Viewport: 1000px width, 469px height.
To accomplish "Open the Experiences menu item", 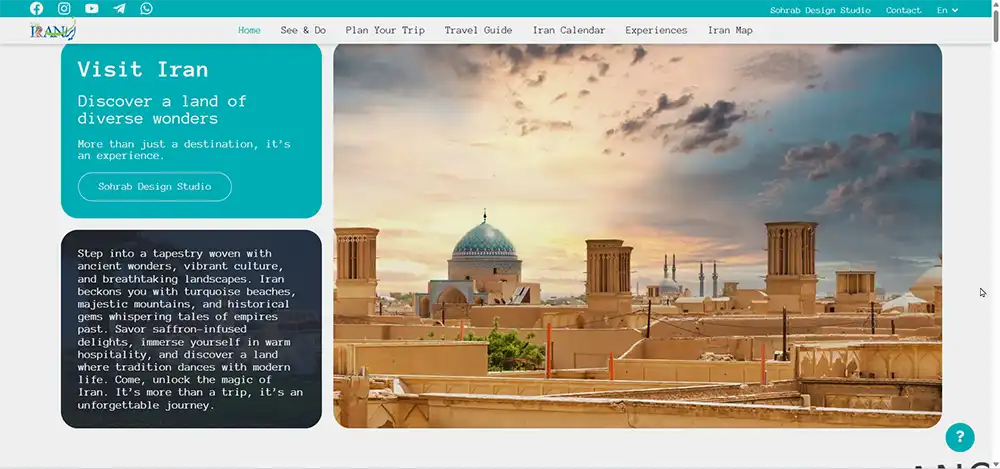I will pyautogui.click(x=656, y=30).
